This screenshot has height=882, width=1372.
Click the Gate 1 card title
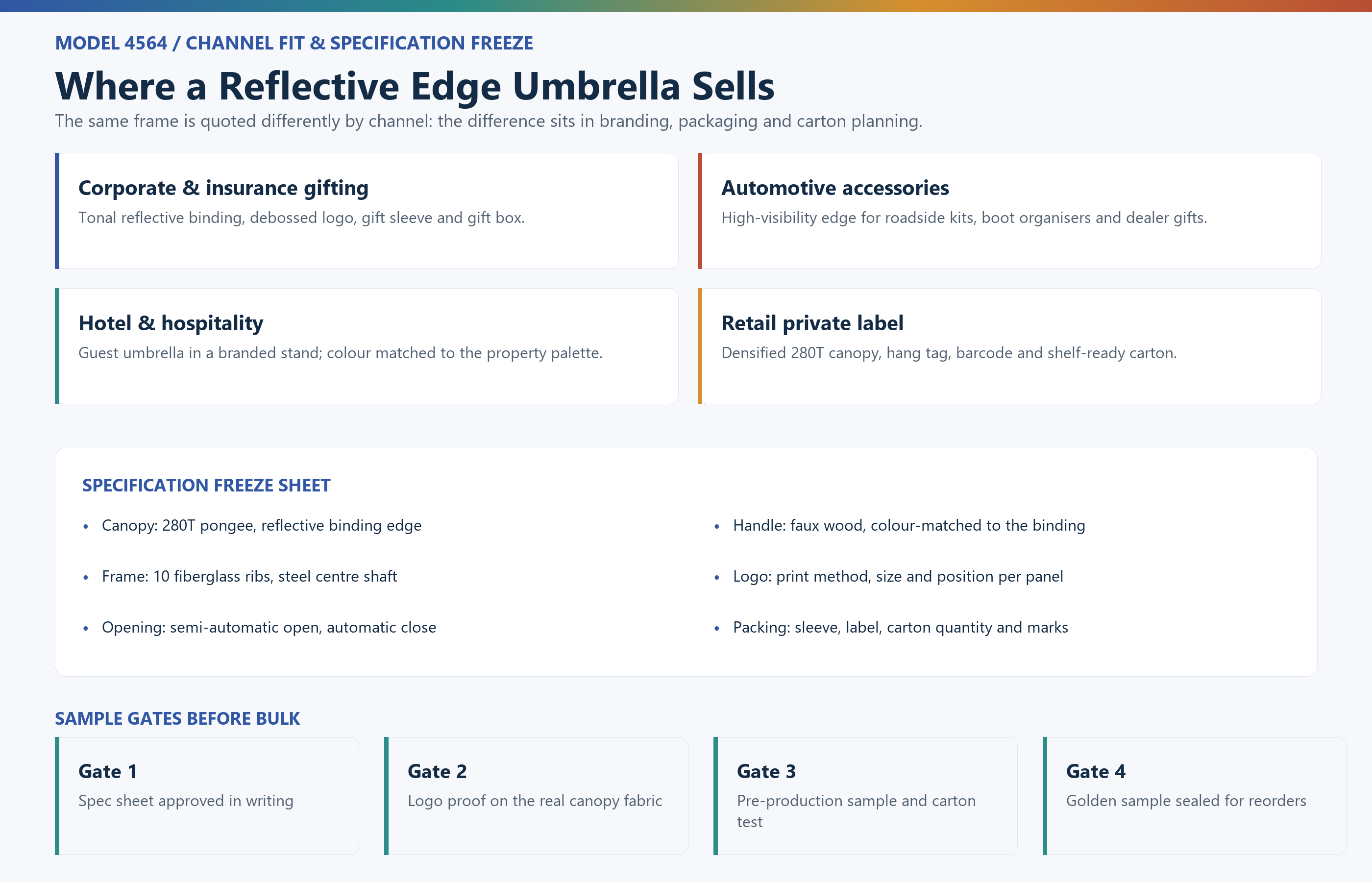pos(108,771)
